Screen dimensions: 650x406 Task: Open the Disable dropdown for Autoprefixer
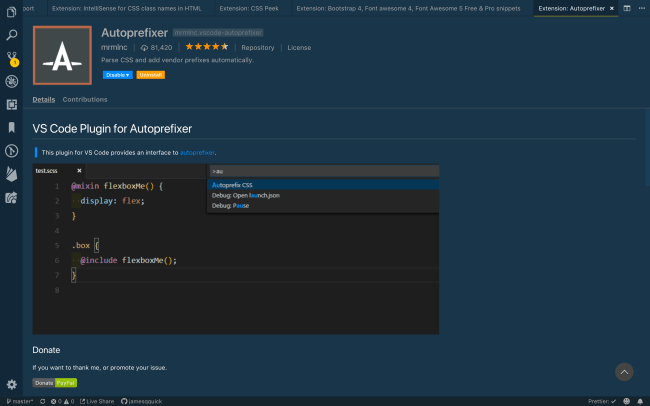(x=118, y=75)
